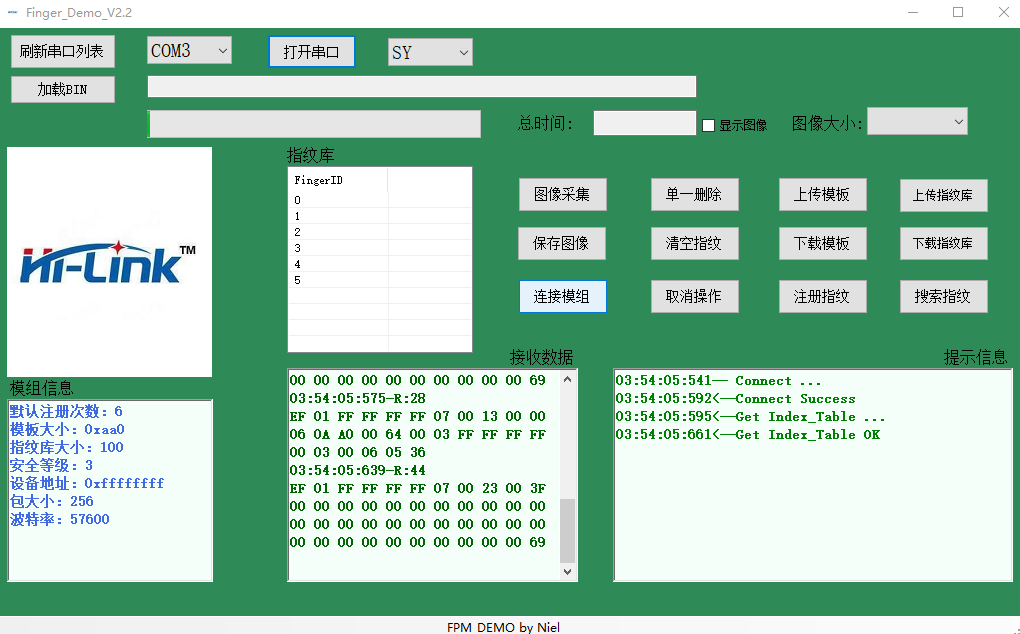
Task: Select FingerID row 3 in list
Action: 379,248
